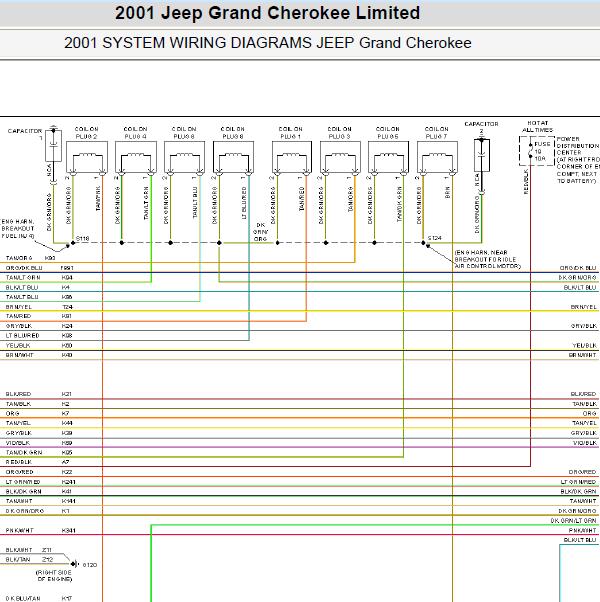Click the 'COIL ON PLUG 2' label

click(x=86, y=133)
